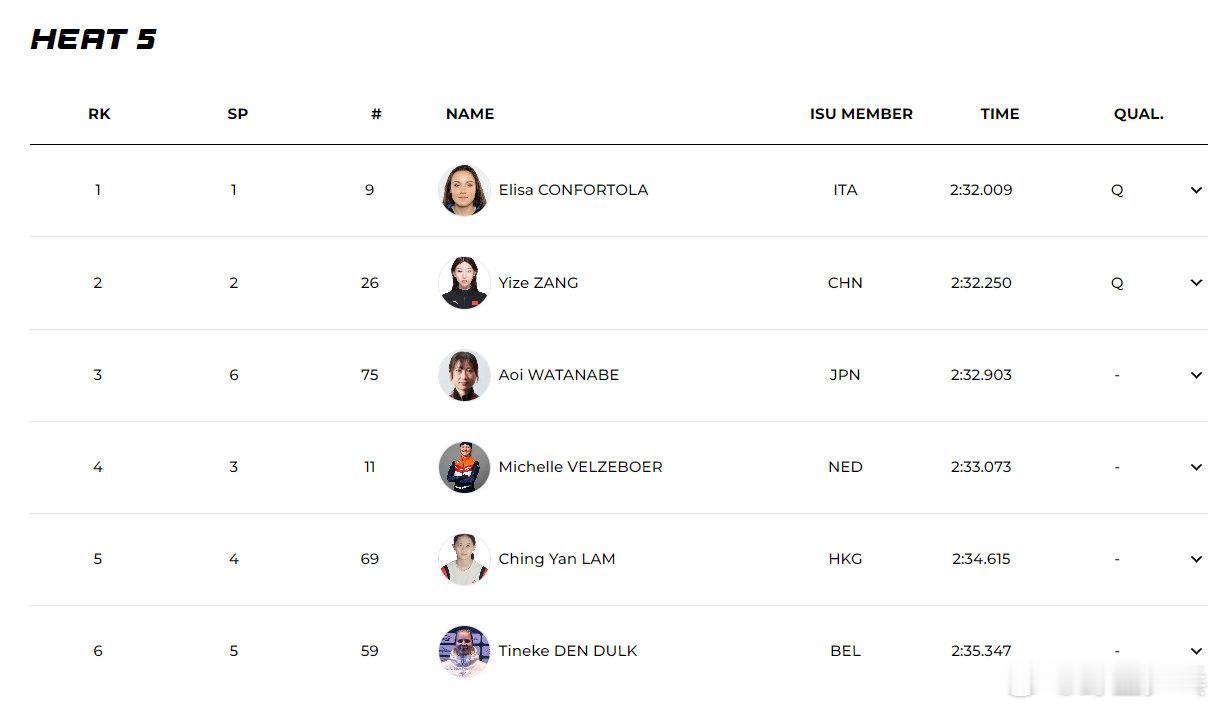Click the HEAT 5 heading
Viewport: 1218px width, 709px height.
94,39
